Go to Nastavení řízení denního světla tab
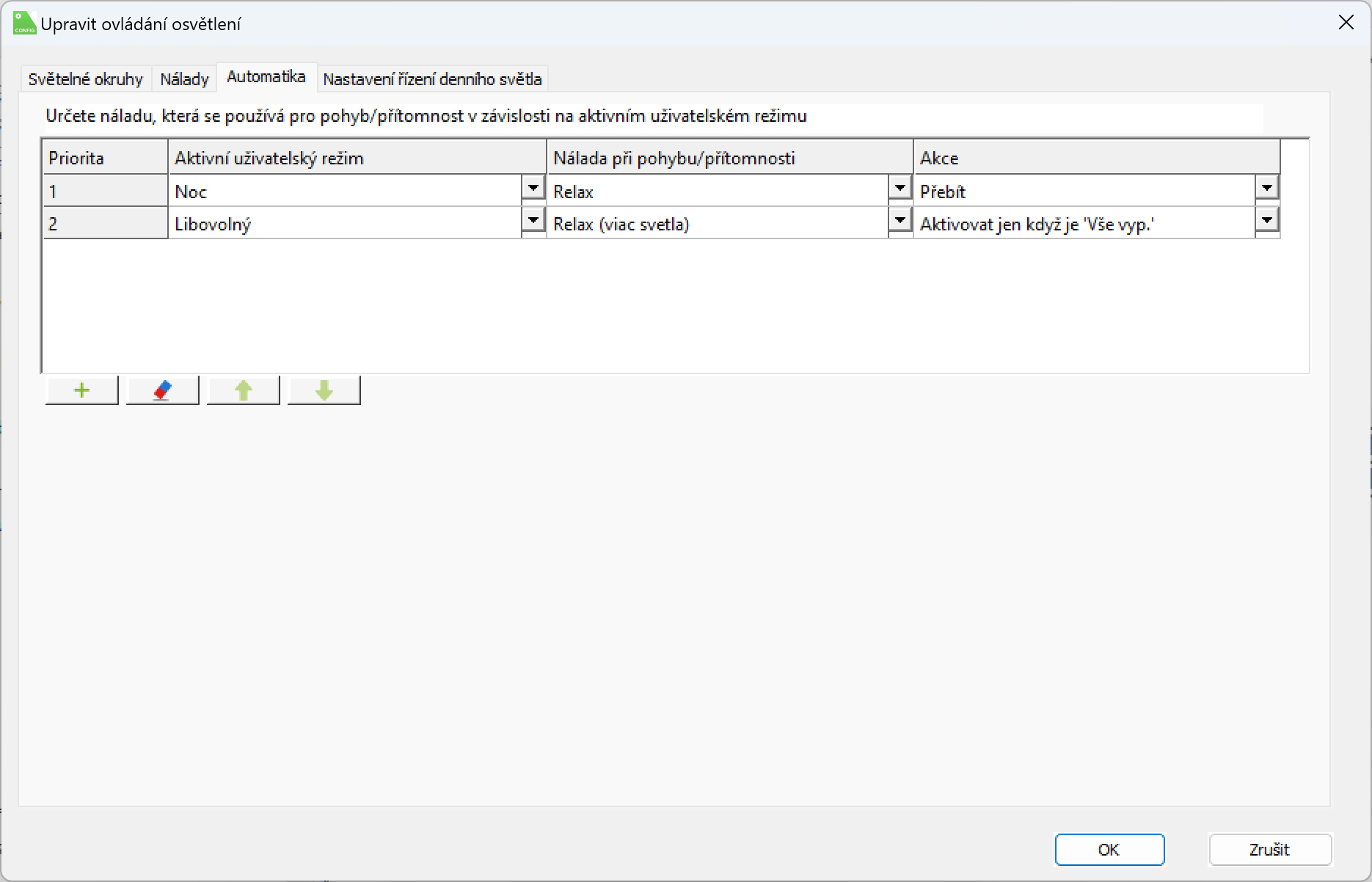The image size is (1372, 882). (432, 79)
